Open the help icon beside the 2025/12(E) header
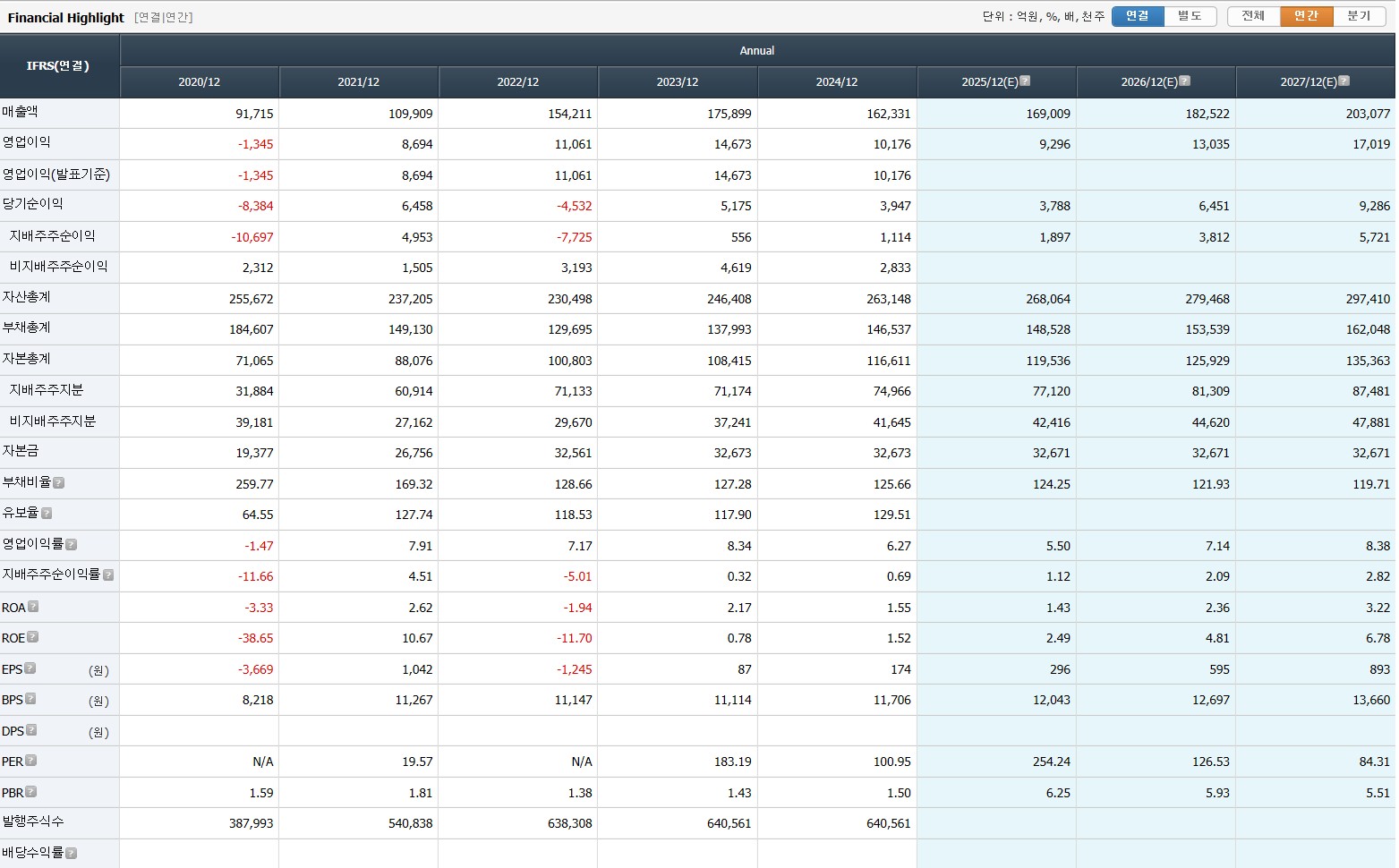1399x868 pixels. (1025, 81)
